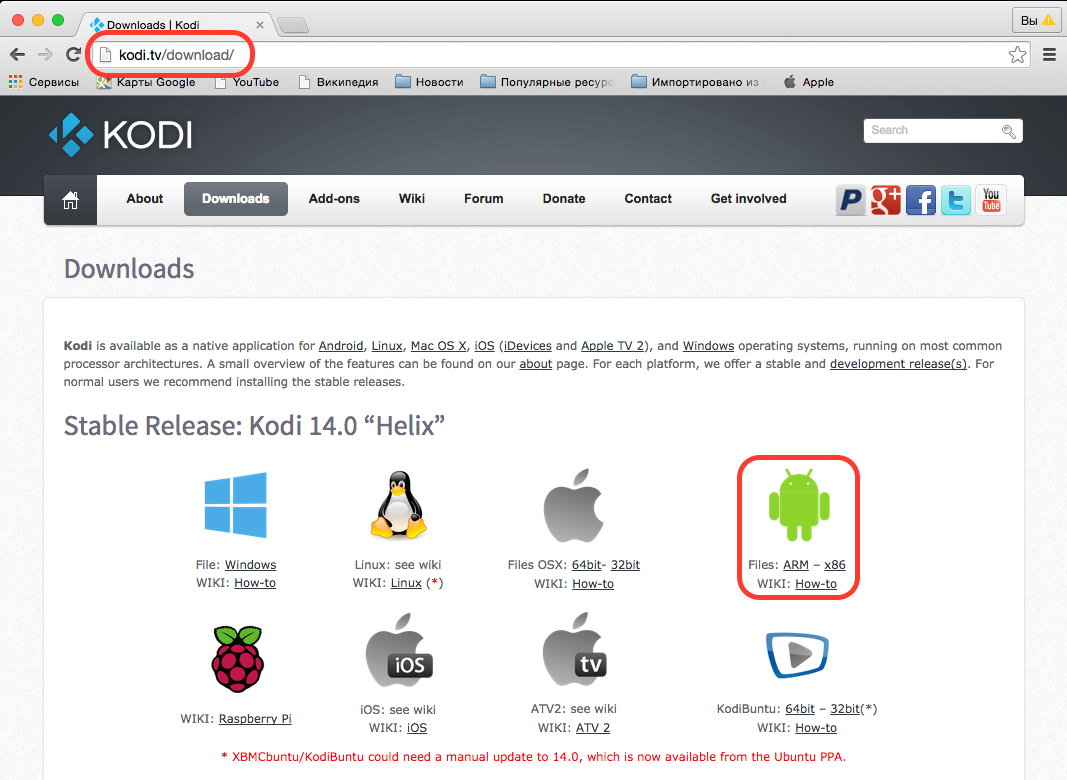Open the Forum menu item
Viewport: 1067px width, 780px height.
[x=484, y=199]
